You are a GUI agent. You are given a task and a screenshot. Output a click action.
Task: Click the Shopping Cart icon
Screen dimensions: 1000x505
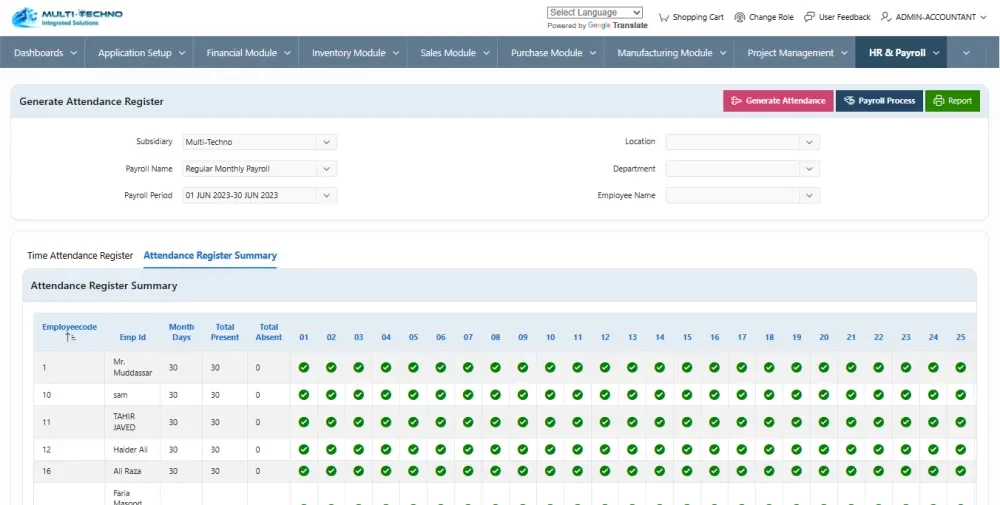[x=664, y=17]
